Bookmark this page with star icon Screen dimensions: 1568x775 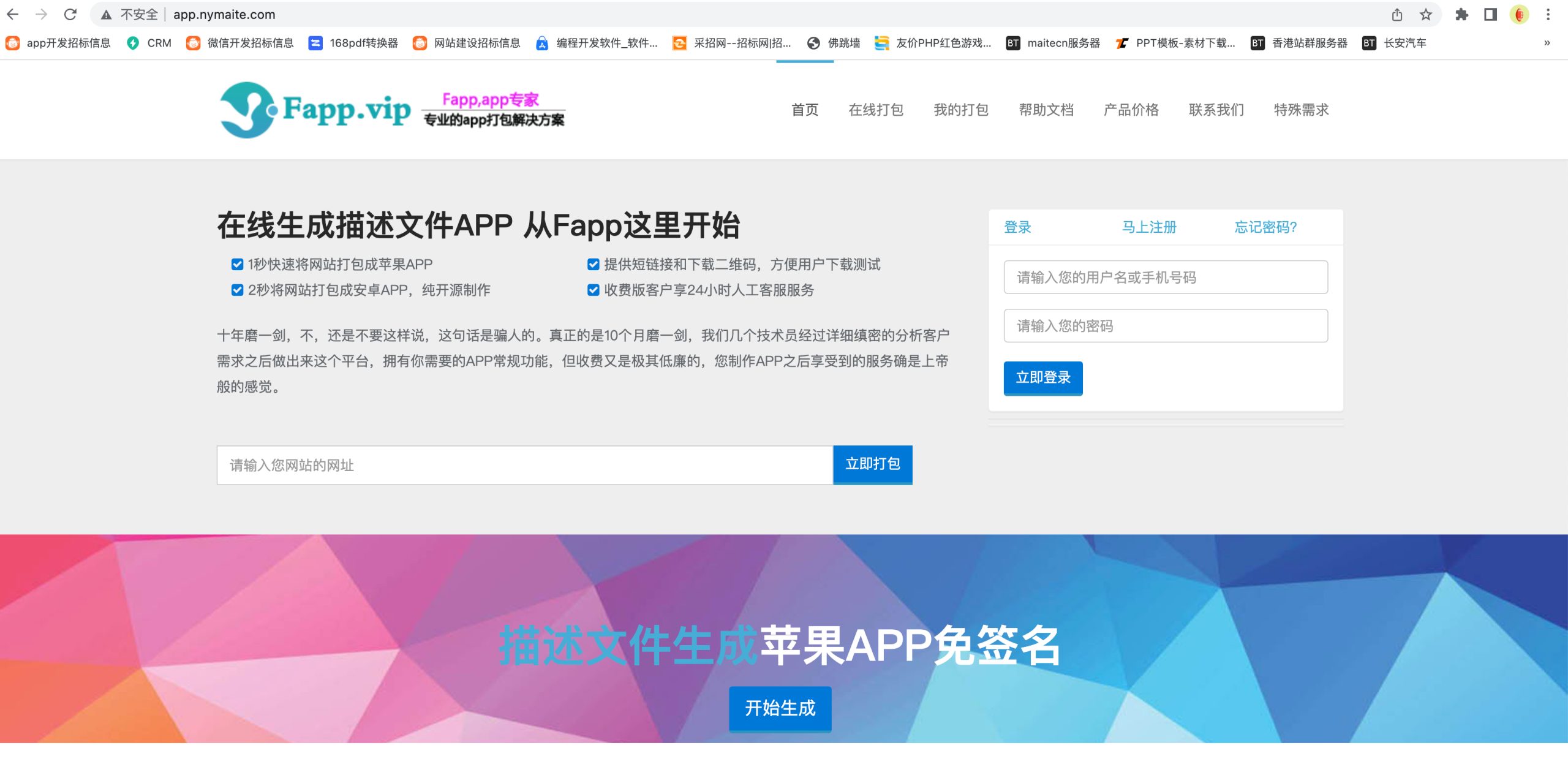coord(1426,14)
